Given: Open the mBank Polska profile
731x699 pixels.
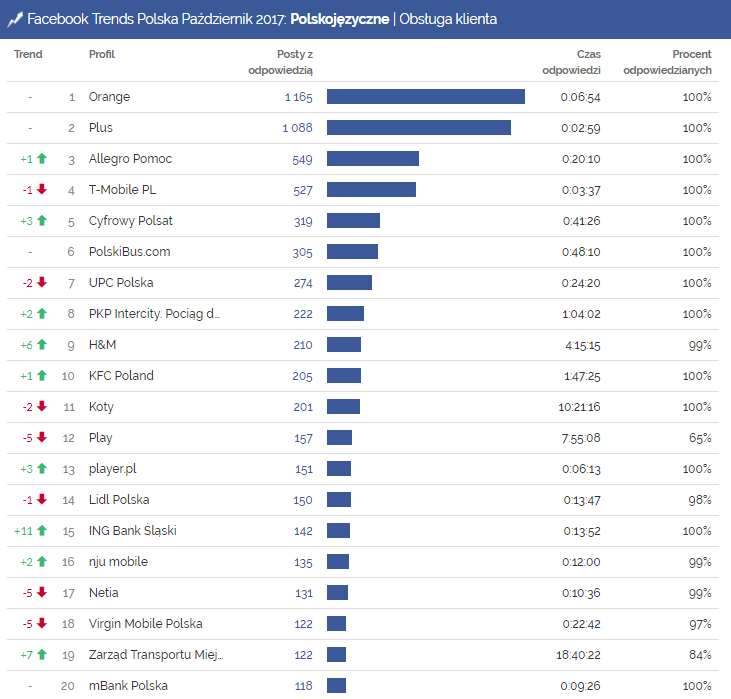Looking at the screenshot, I should pos(128,686).
